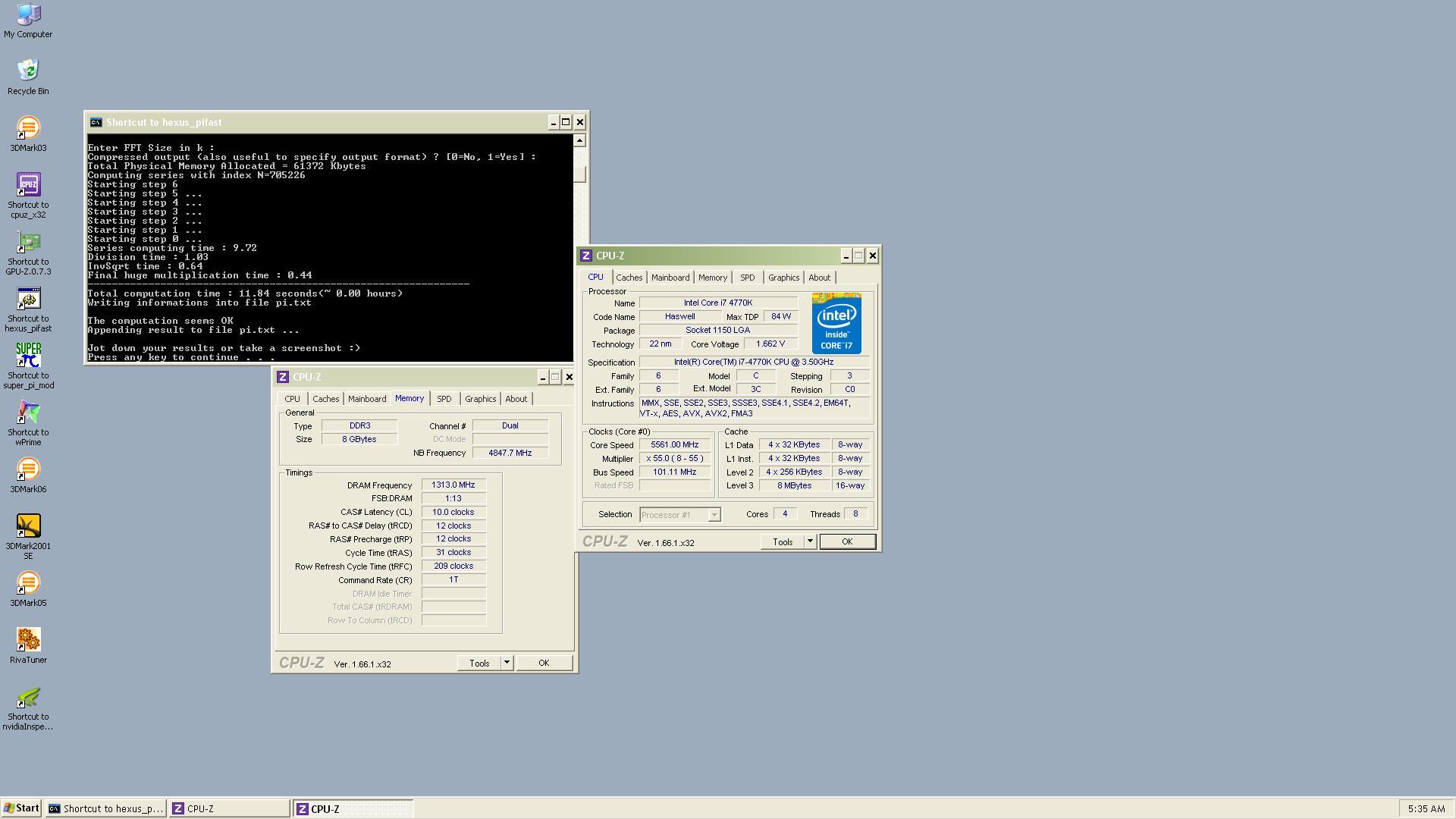Image resolution: width=1456 pixels, height=819 pixels.
Task: Open the GPU-Z.0.7.3 shortcut icon
Action: coord(28,243)
